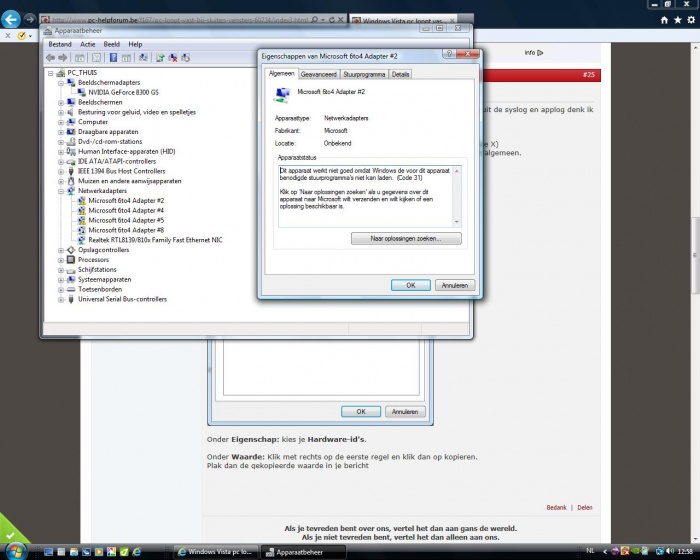Click Apparaatbeheer taskbar button
700x560 pixels.
click(304, 552)
